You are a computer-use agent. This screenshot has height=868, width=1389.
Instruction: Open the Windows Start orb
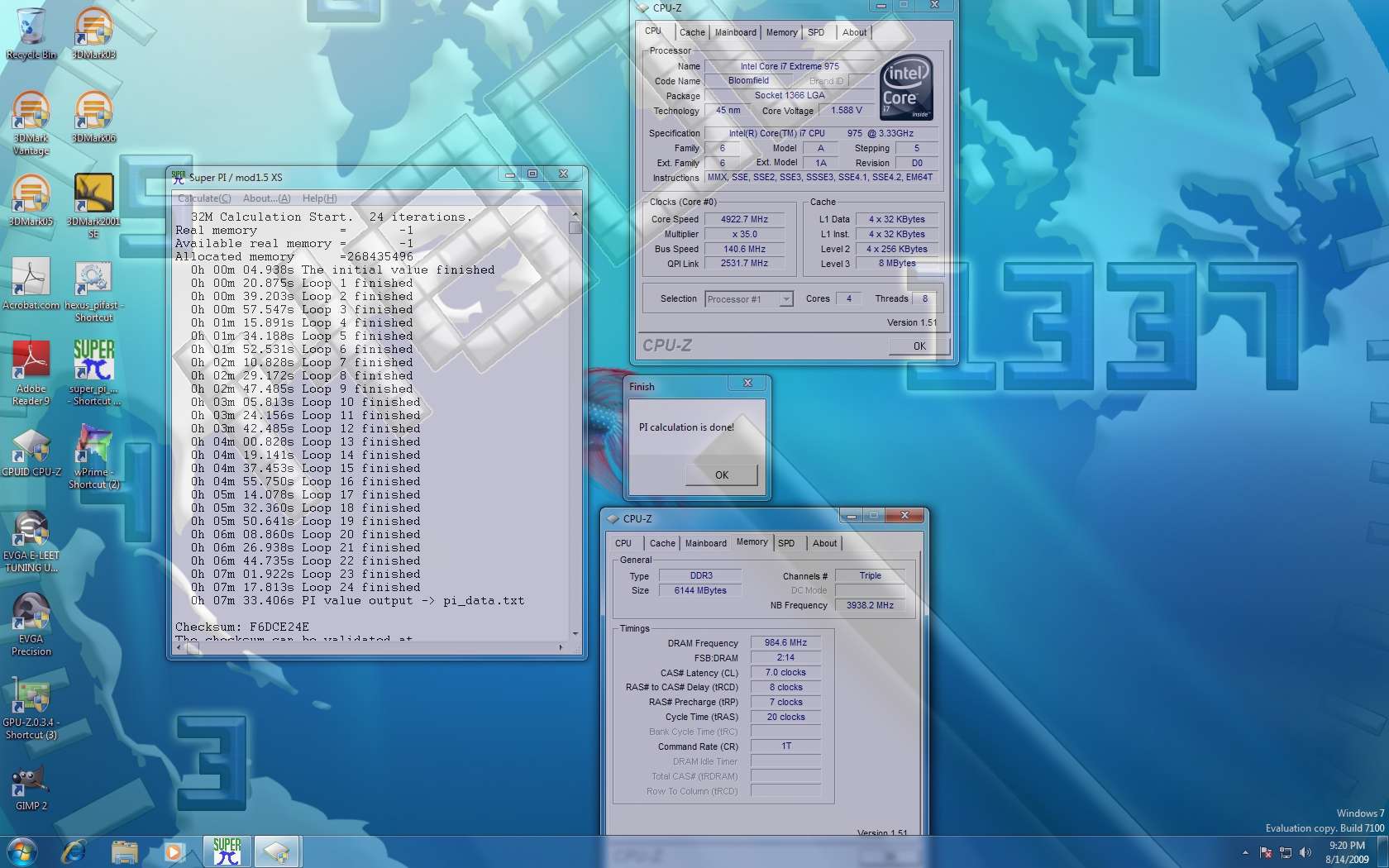(21, 851)
